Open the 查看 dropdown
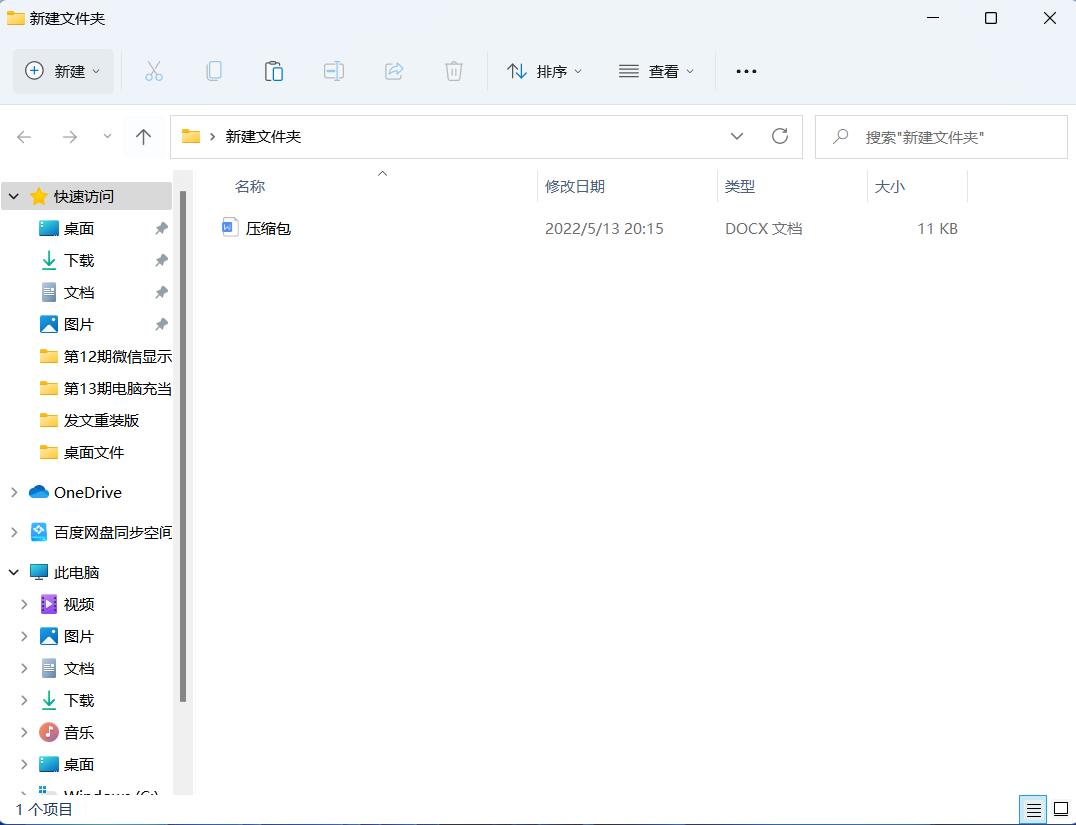The height and width of the screenshot is (825, 1076). tap(655, 71)
